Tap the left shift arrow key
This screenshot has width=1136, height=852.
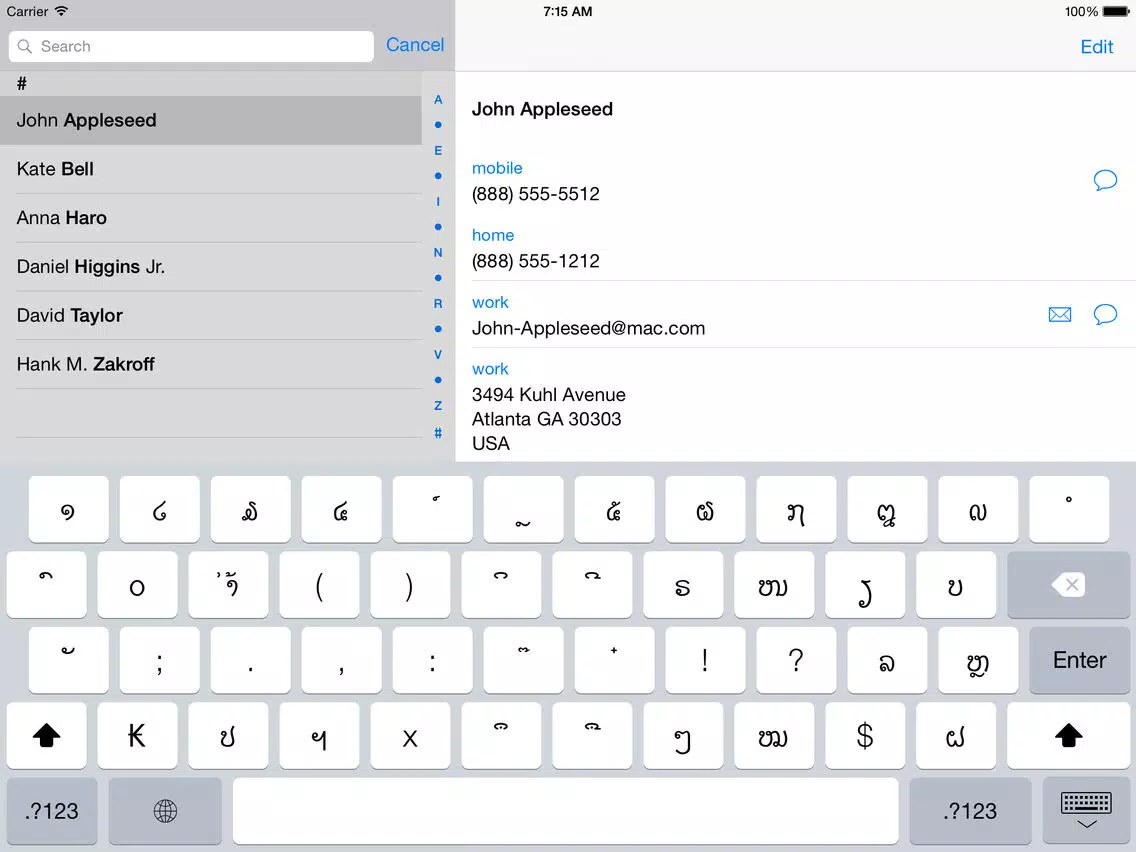tap(46, 735)
